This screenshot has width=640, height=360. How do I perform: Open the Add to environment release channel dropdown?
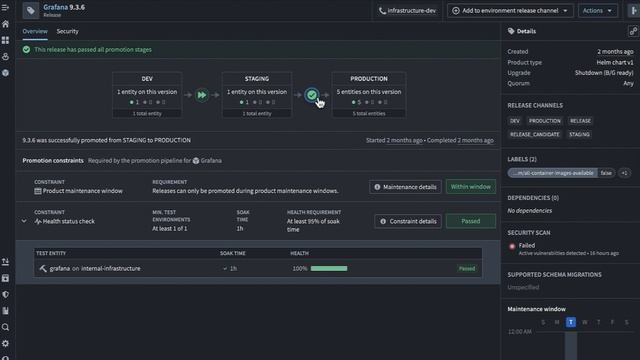pyautogui.click(x=510, y=11)
